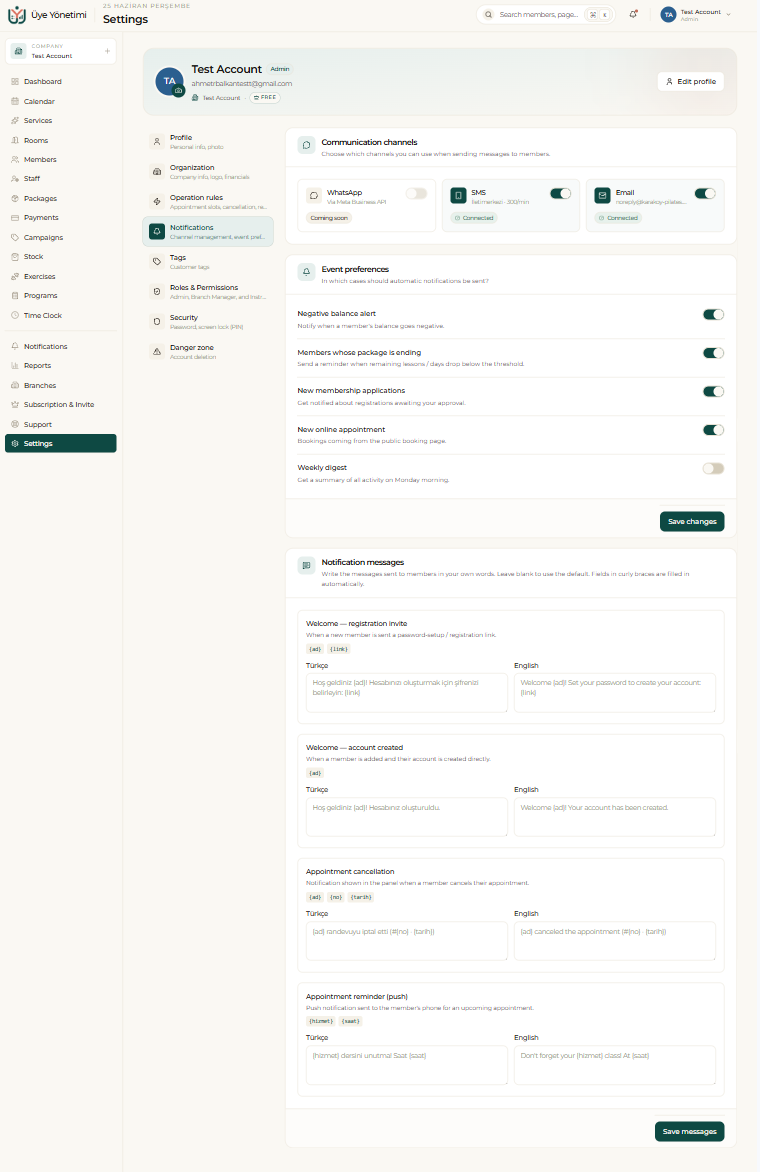The height and width of the screenshot is (1172, 760).
Task: Click the {saat} placeholder tag
Action: pos(351,1021)
